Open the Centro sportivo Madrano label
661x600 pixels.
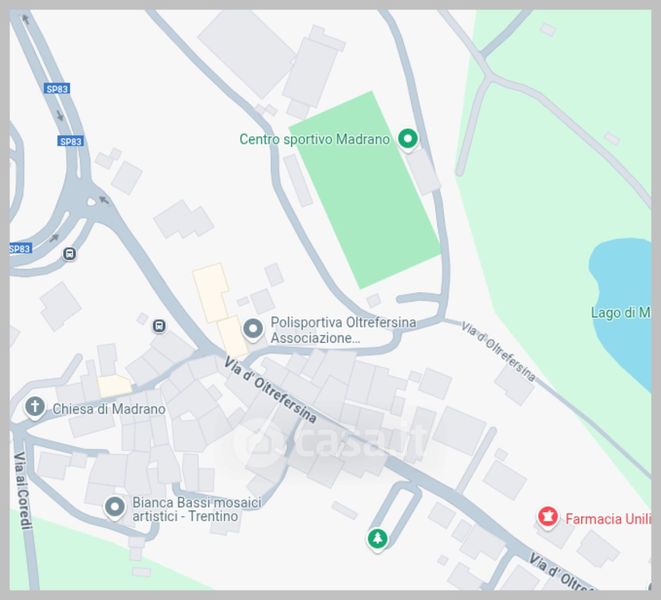click(314, 139)
